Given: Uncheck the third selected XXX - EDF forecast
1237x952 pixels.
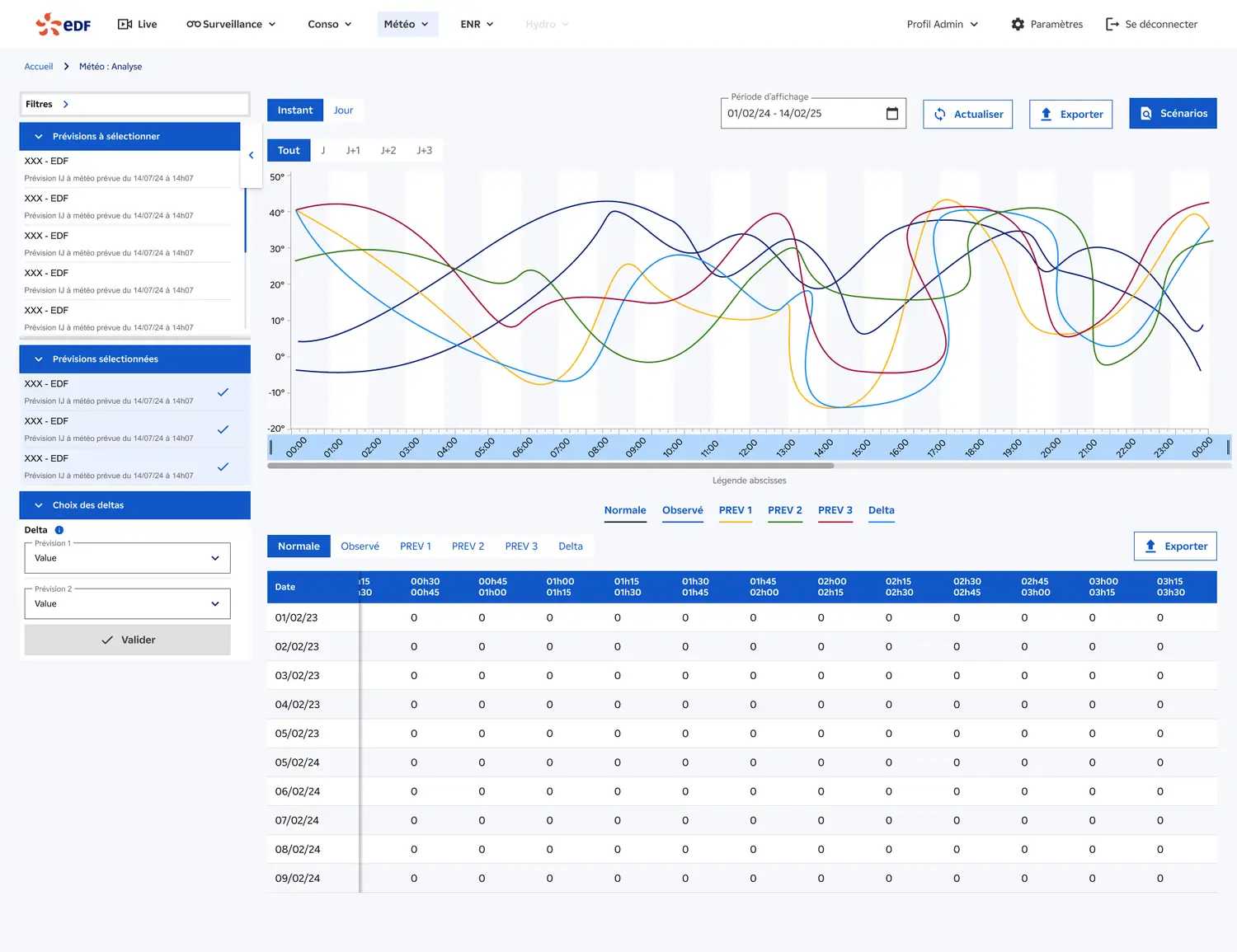Looking at the screenshot, I should [x=223, y=467].
